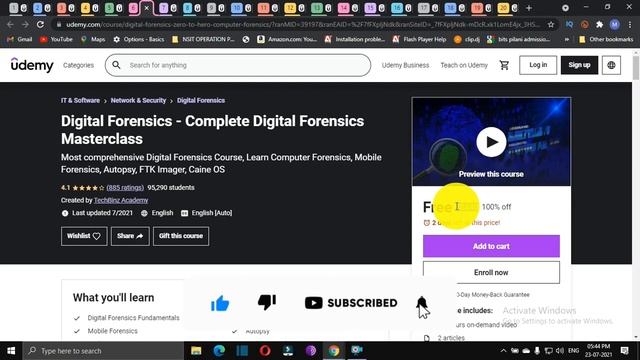Click ENG language indicator in taskbar

pos(573,351)
